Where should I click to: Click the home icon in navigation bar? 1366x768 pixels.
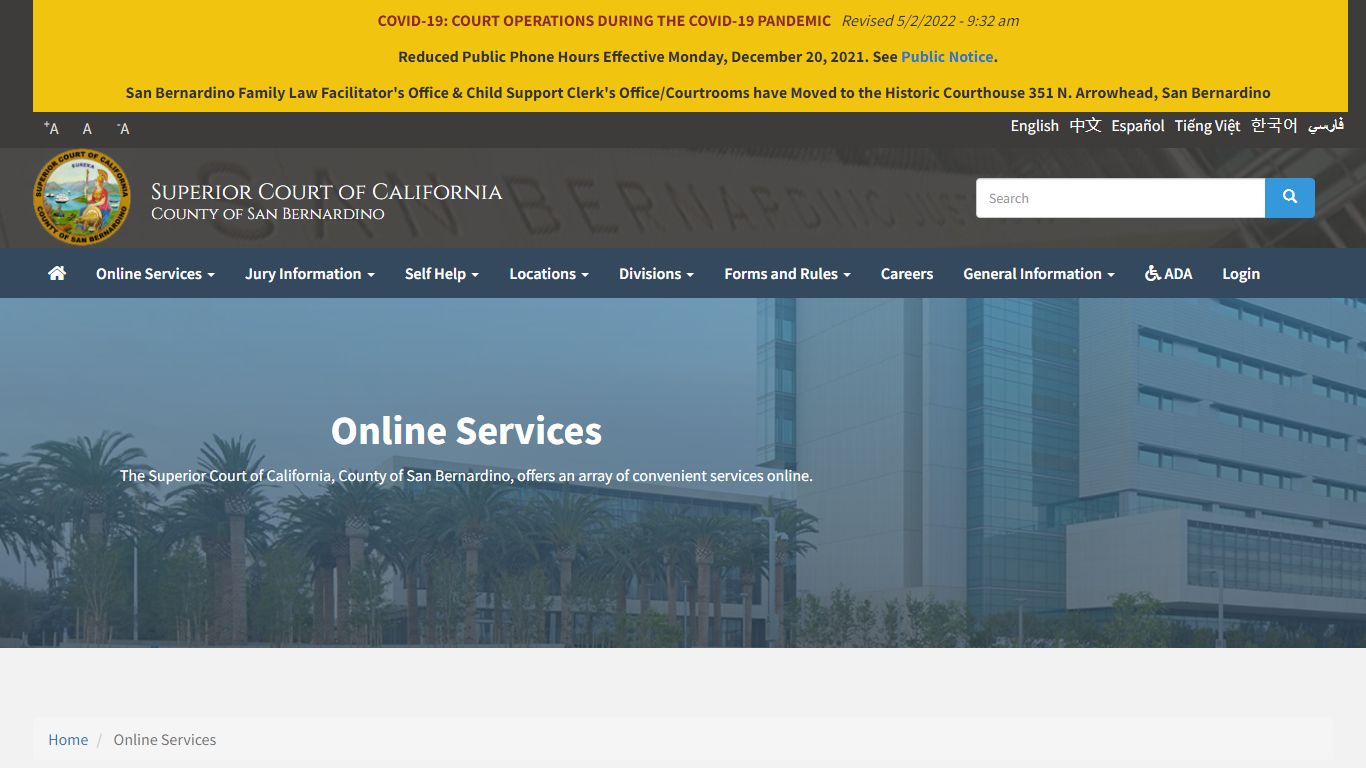coord(57,273)
